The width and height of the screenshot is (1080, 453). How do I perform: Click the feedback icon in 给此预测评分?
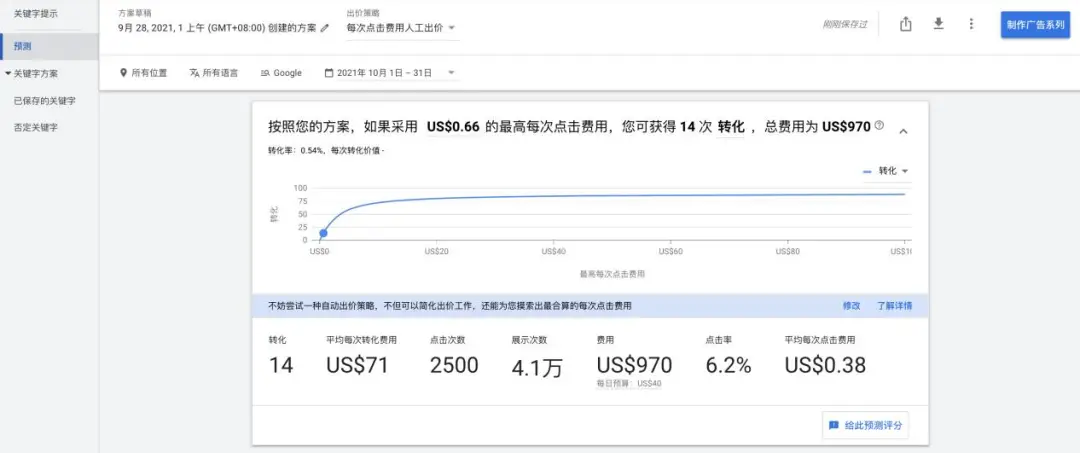833,425
